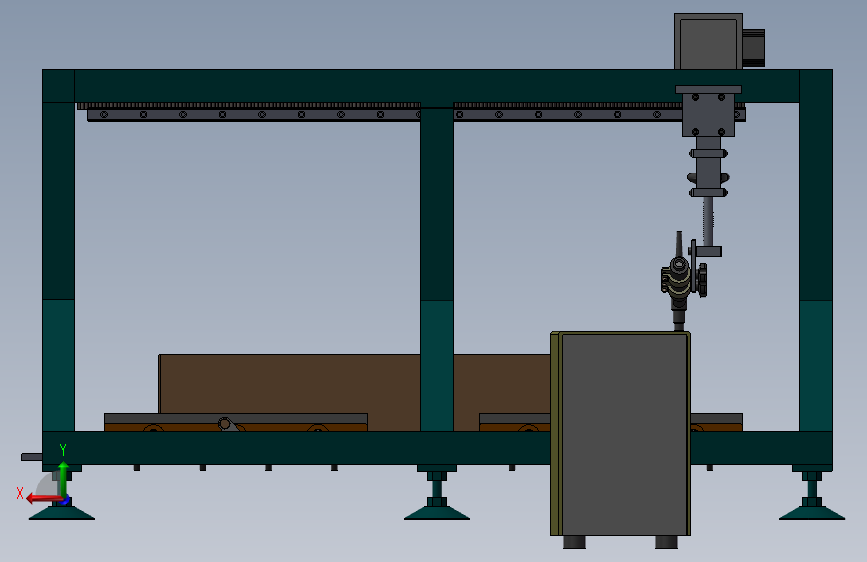Select the right toothed rack rail
Image resolution: width=867 pixels, height=562 pixels.
pyautogui.click(x=568, y=105)
